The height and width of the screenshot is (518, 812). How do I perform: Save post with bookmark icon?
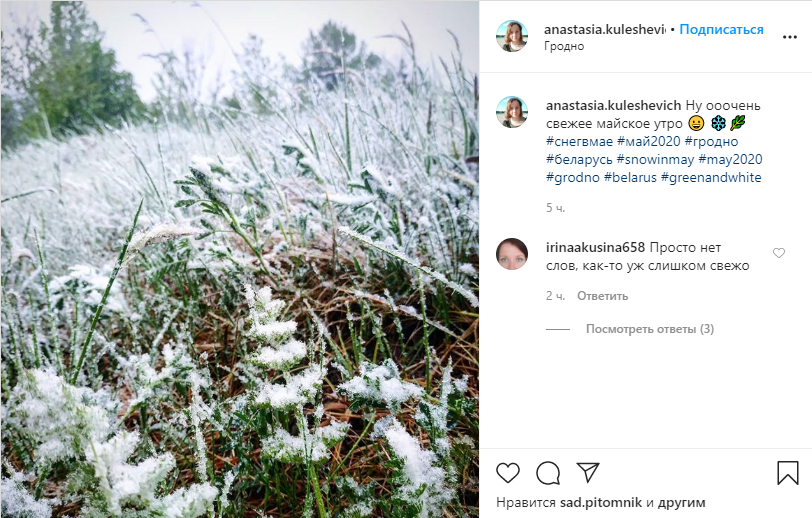point(788,473)
